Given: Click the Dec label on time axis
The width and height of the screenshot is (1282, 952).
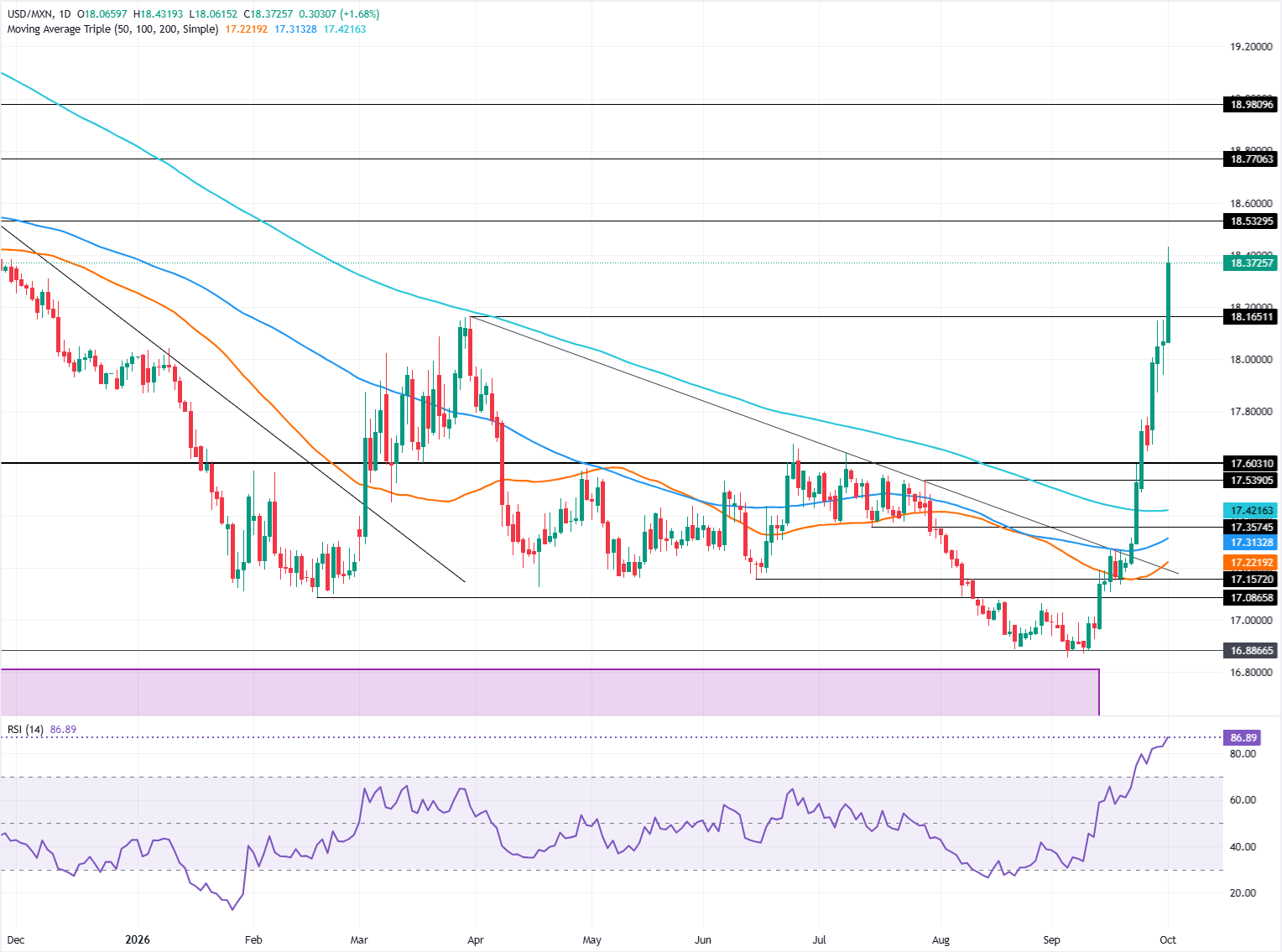Looking at the screenshot, I should 16,940.
